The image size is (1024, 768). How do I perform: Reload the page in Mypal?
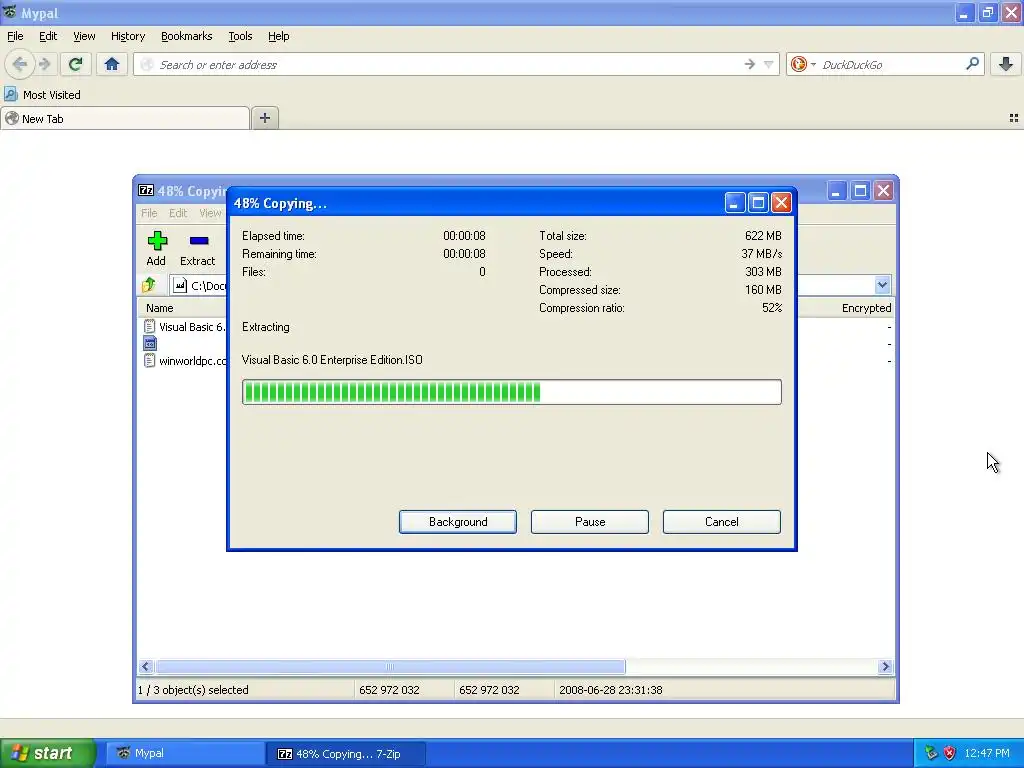click(x=75, y=64)
